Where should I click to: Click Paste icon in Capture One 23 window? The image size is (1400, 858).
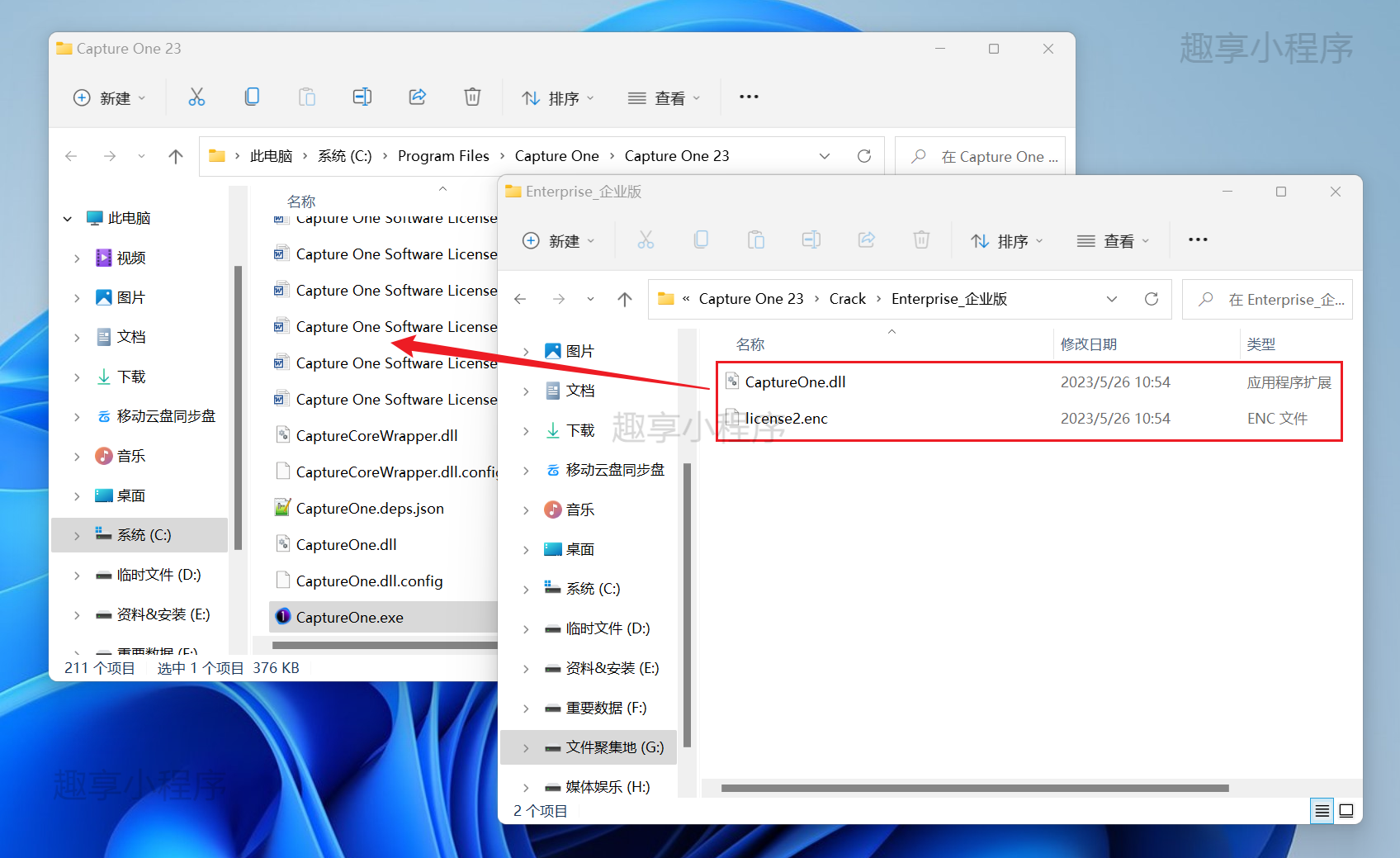pyautogui.click(x=307, y=97)
